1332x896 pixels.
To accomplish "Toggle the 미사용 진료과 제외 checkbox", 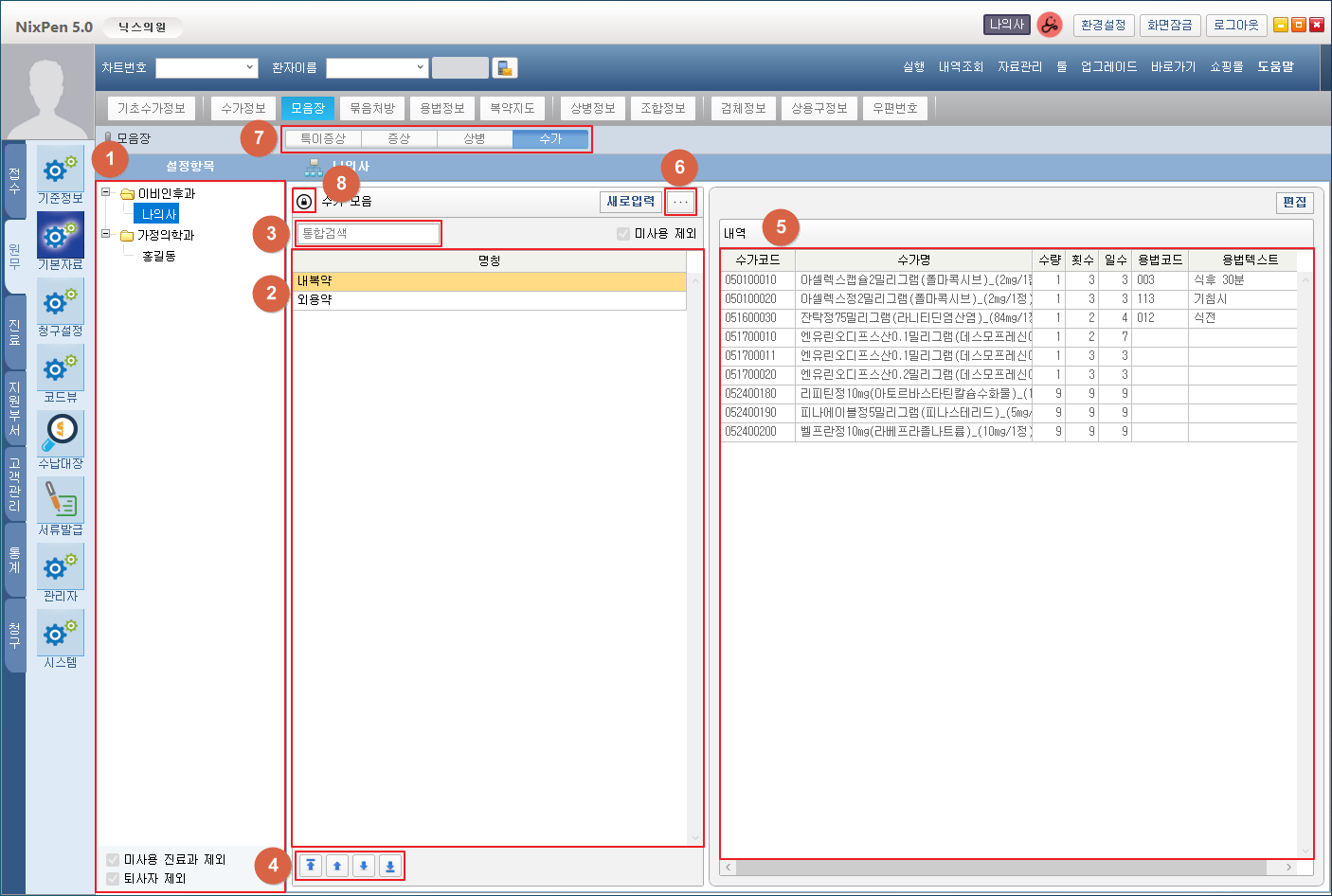I will 114,860.
